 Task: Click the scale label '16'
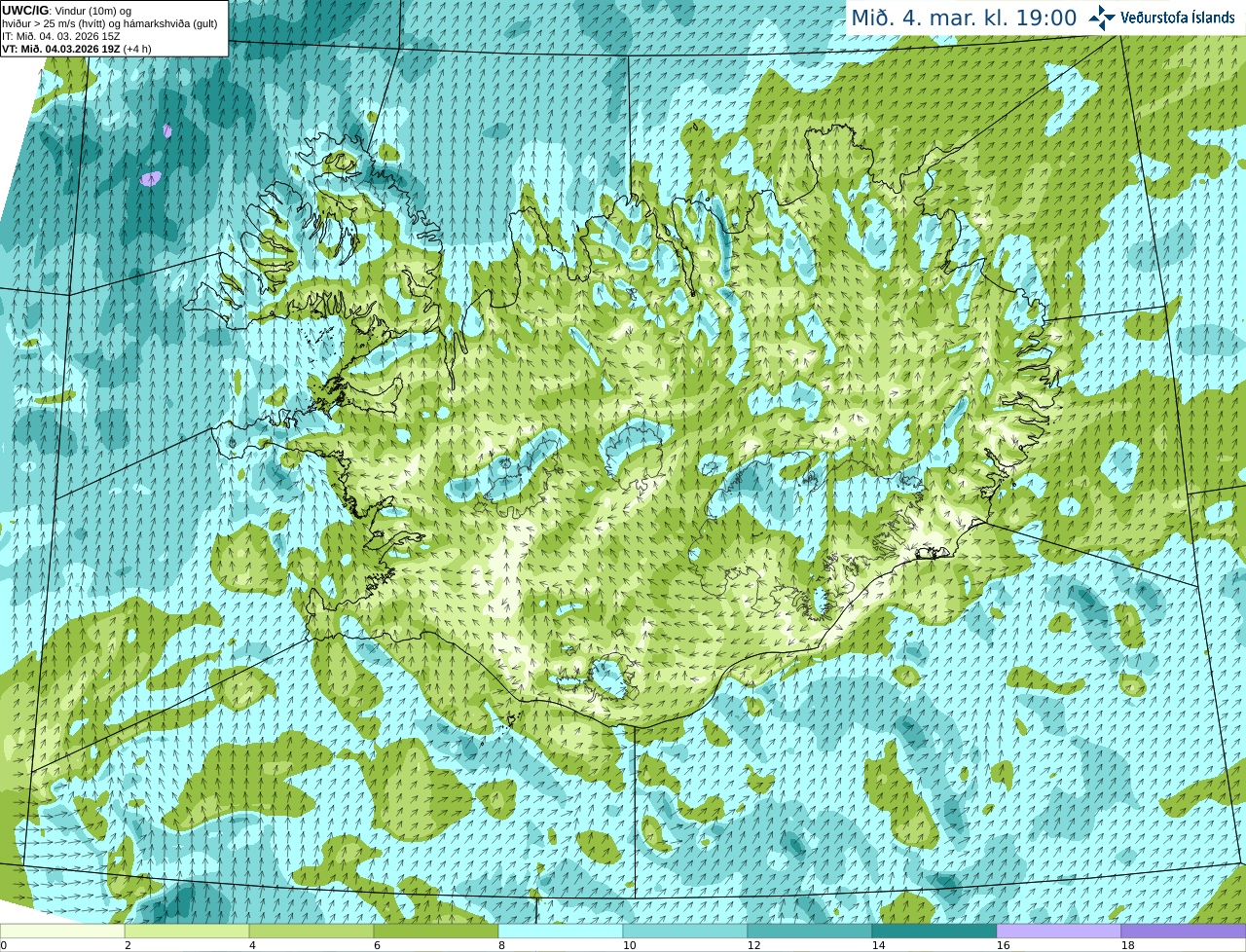tap(1003, 945)
